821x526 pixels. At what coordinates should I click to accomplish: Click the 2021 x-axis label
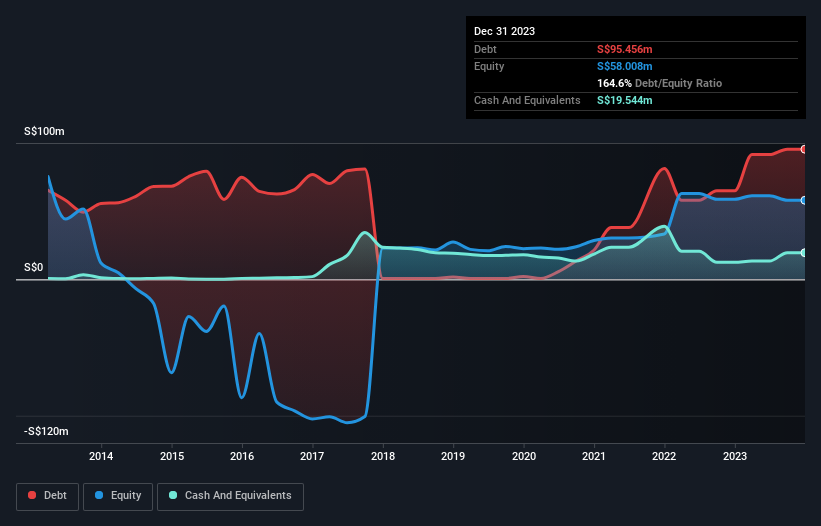tap(594, 456)
